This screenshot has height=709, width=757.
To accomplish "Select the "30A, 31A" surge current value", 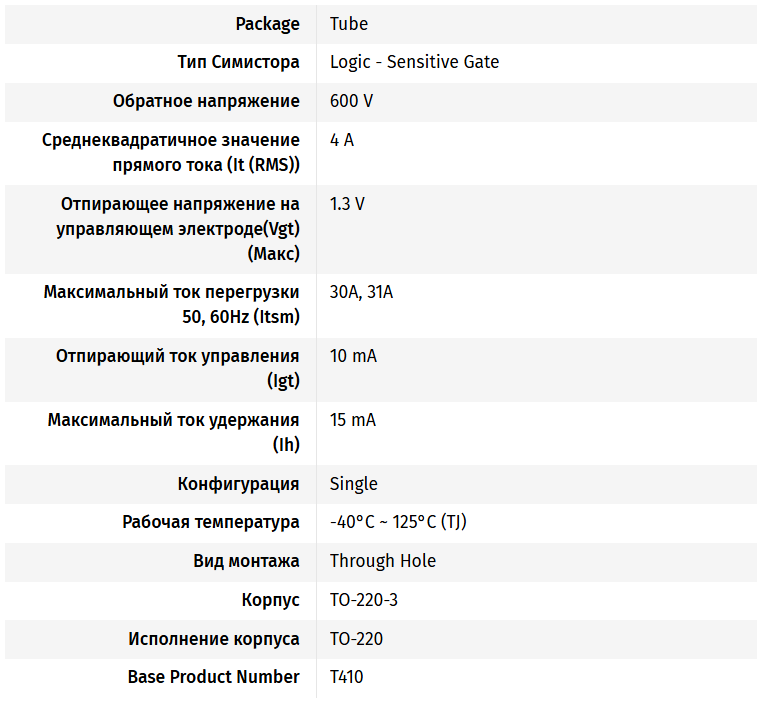I will point(361,292).
